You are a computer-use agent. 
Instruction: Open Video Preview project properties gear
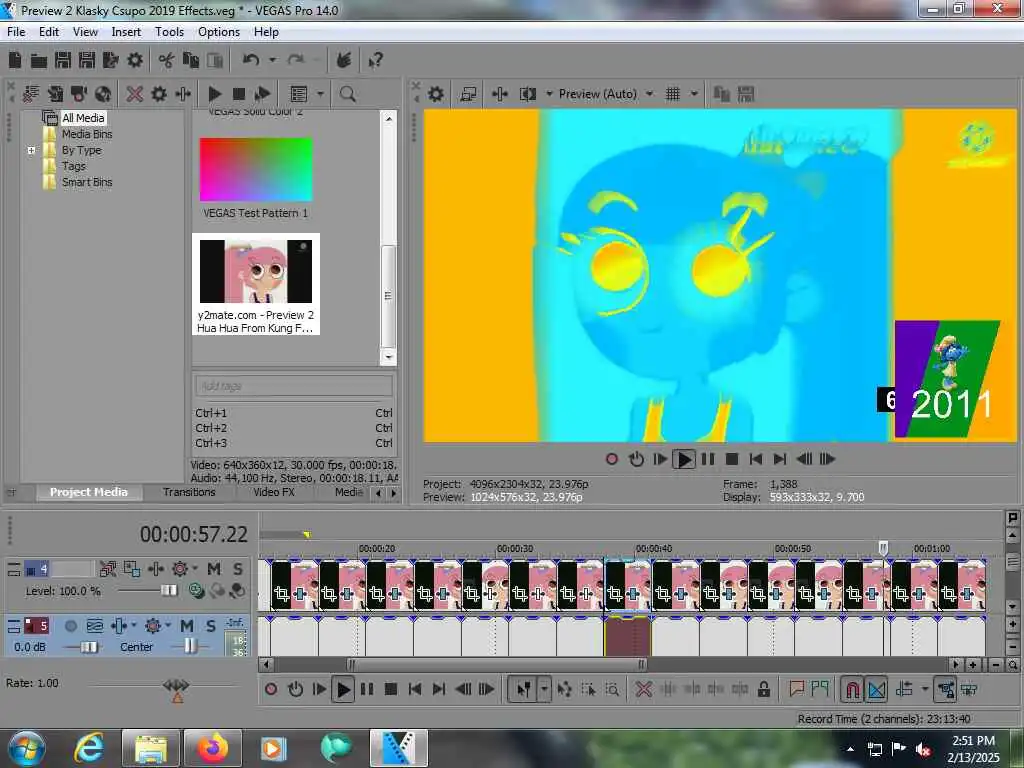[436, 94]
